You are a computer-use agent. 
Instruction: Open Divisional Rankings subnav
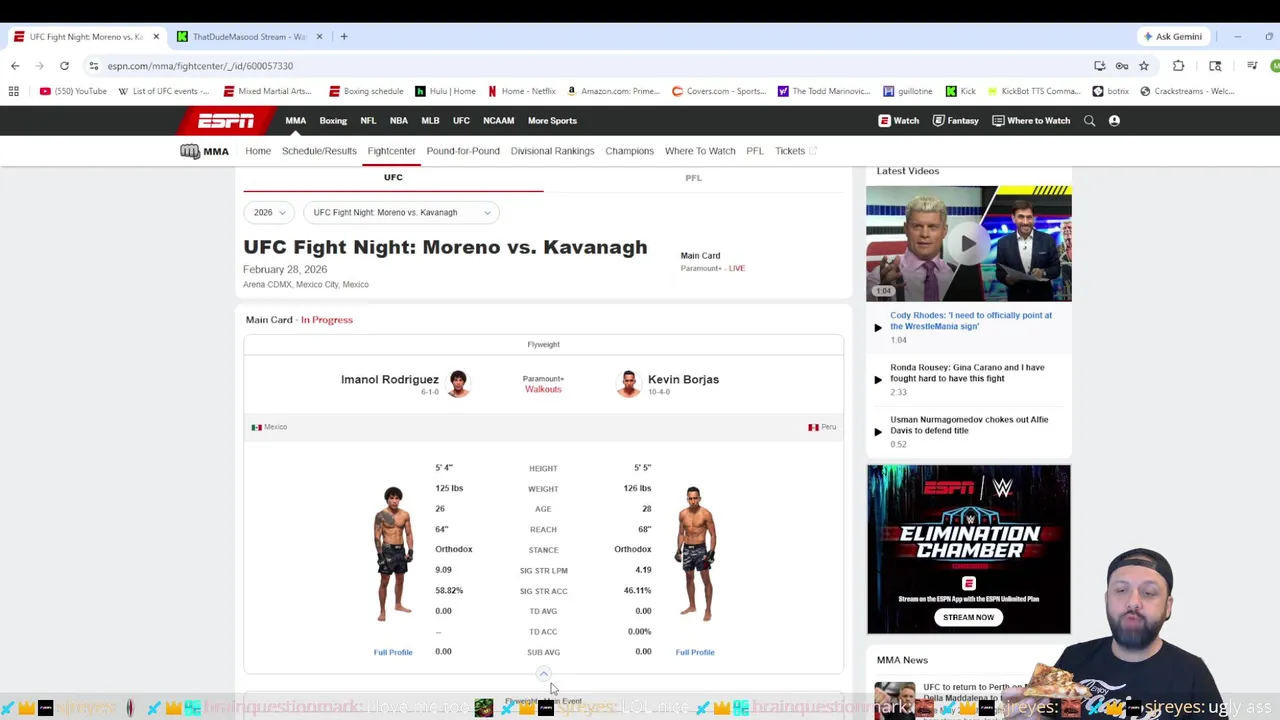click(552, 151)
